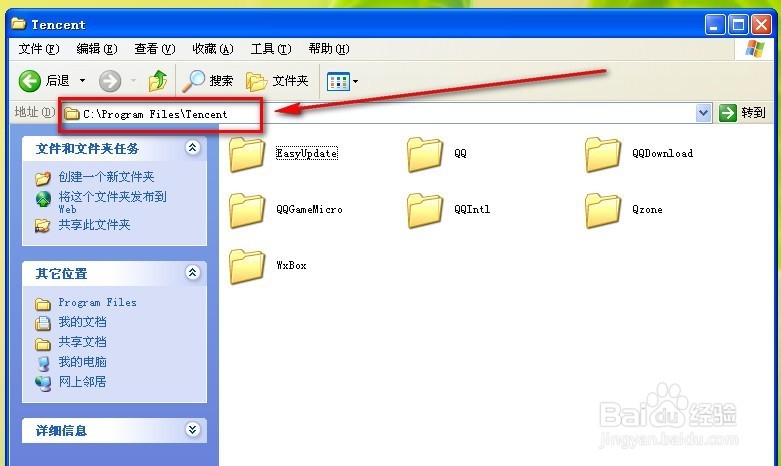The height and width of the screenshot is (466, 781).
Task: Open the Tools (工具) menu
Action: pos(271,49)
